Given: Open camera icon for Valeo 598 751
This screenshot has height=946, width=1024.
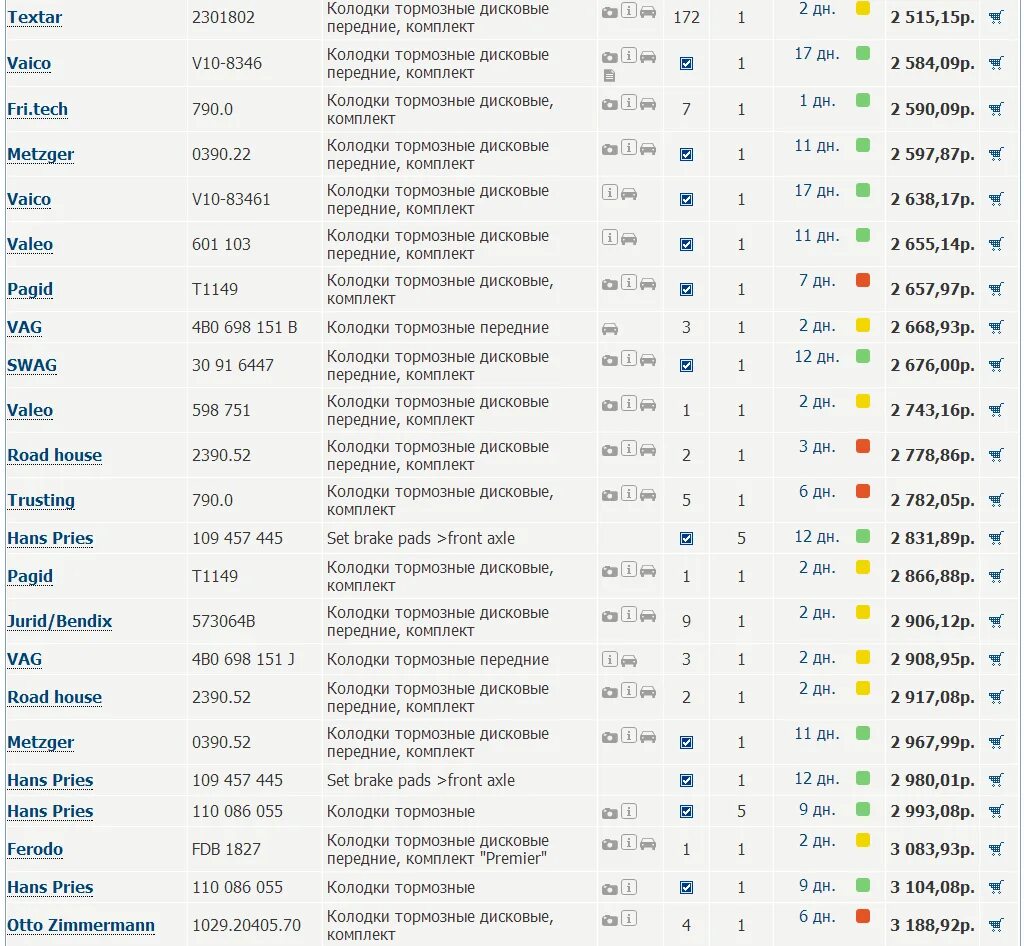Looking at the screenshot, I should coord(609,405).
